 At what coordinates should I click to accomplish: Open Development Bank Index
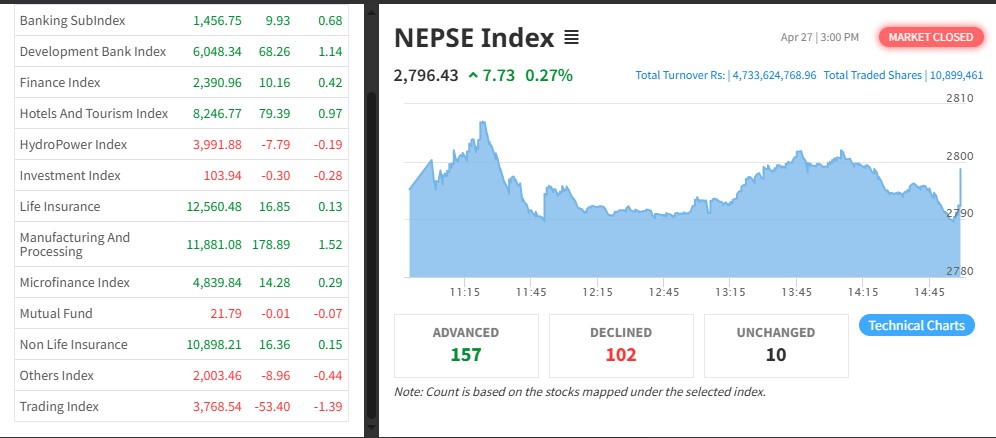93,51
